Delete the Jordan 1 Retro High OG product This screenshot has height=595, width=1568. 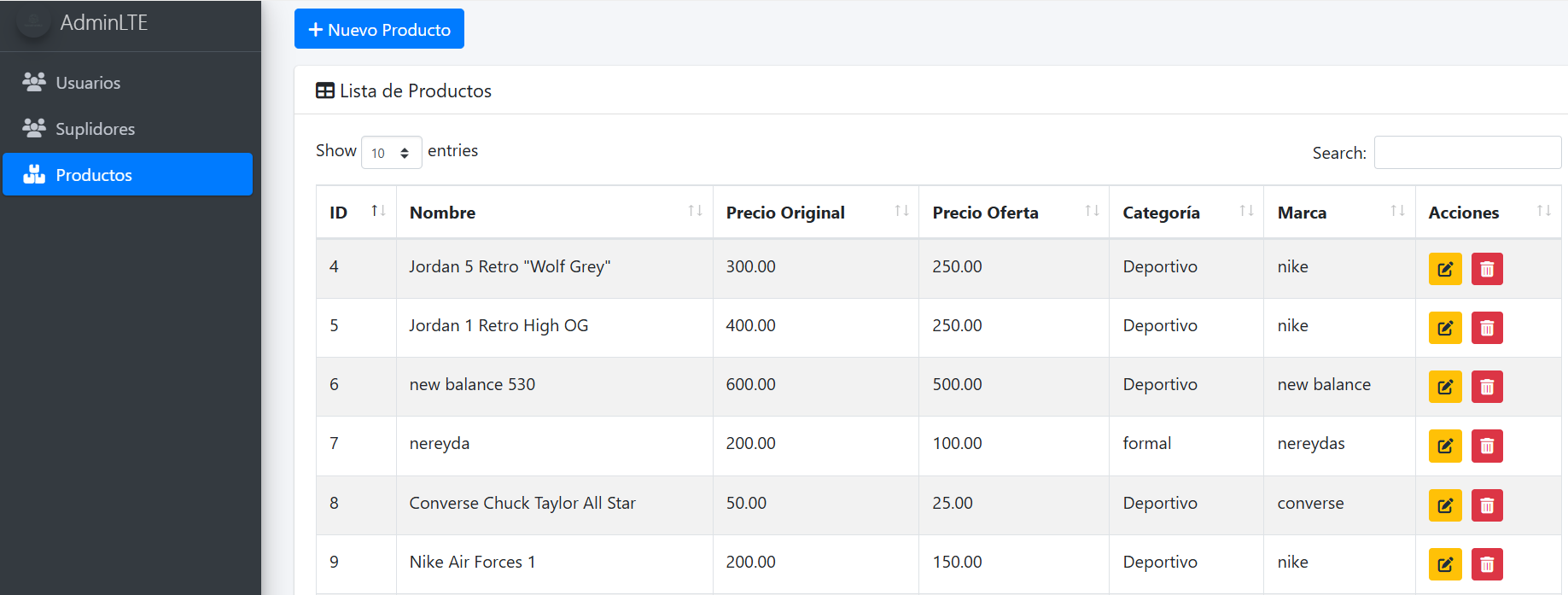(x=1486, y=328)
